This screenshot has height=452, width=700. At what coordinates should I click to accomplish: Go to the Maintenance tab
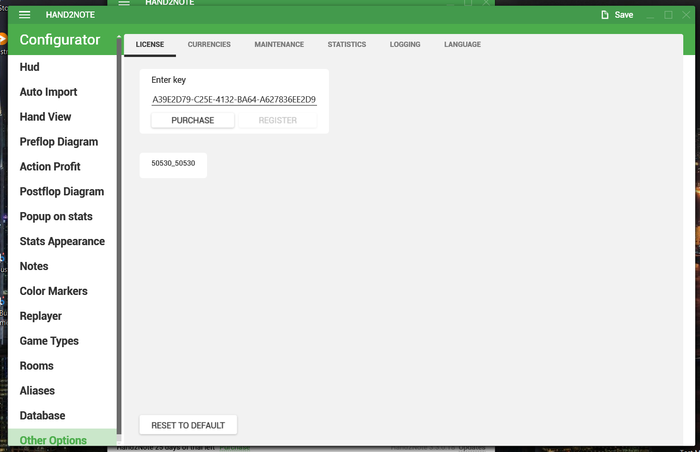[x=279, y=45]
